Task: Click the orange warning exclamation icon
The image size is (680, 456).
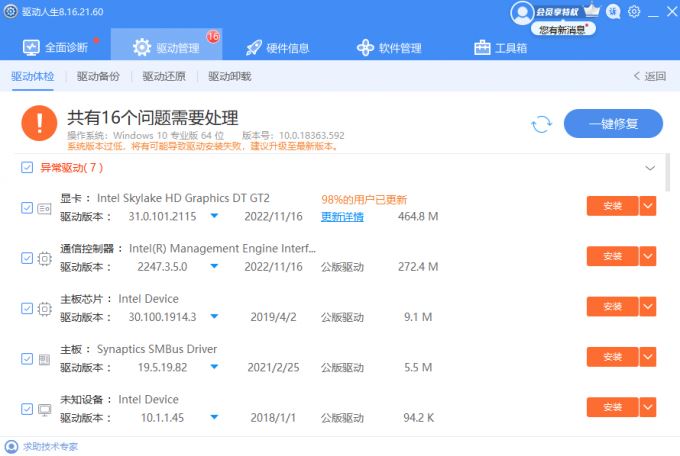Action: click(39, 124)
